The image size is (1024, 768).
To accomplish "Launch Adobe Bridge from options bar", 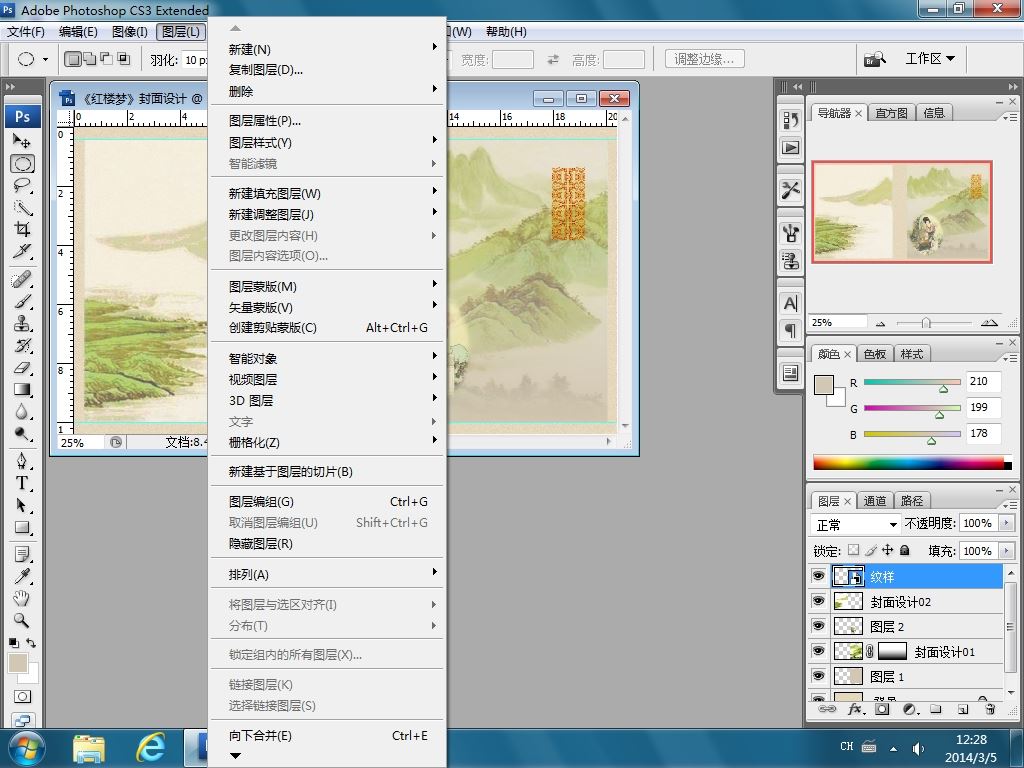I will (x=875, y=59).
